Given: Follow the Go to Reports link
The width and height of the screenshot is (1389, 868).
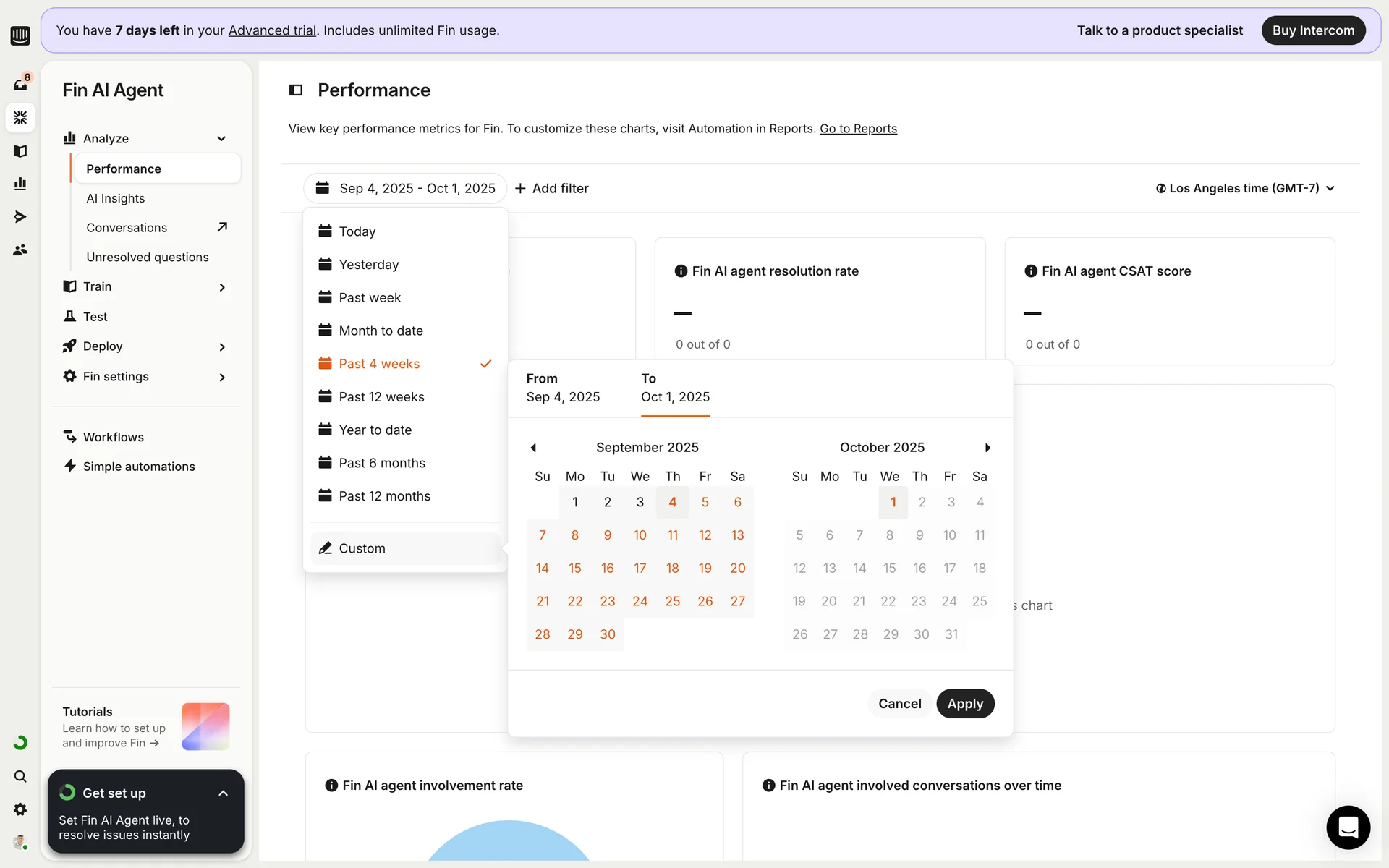Looking at the screenshot, I should [x=858, y=129].
